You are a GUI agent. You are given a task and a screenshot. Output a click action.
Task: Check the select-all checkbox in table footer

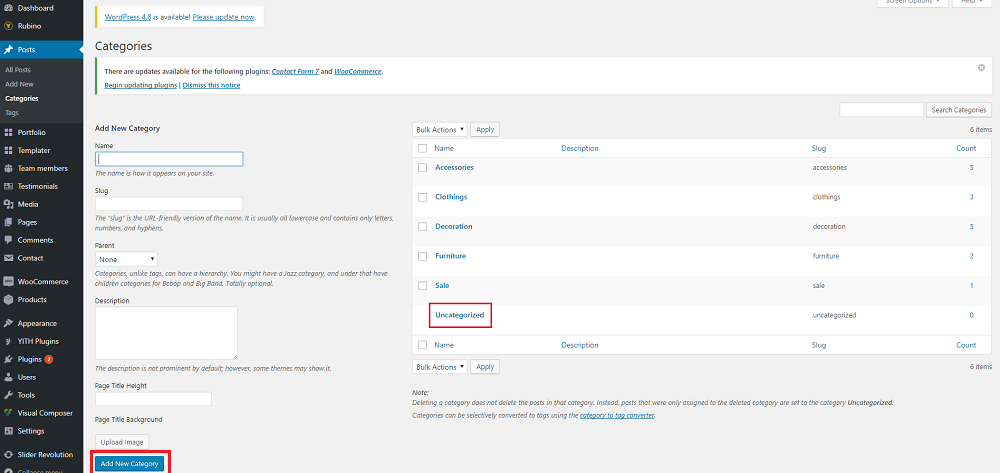tap(422, 345)
